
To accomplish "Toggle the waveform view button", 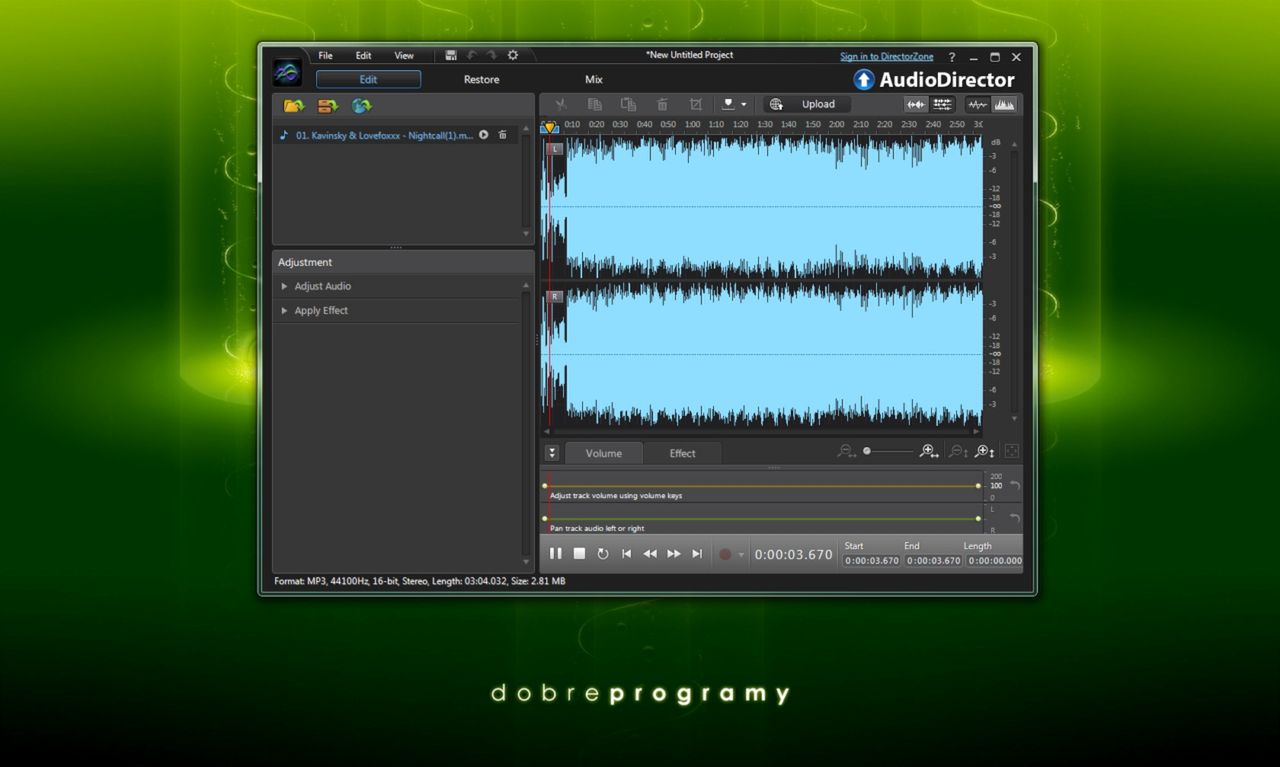I will coord(977,104).
